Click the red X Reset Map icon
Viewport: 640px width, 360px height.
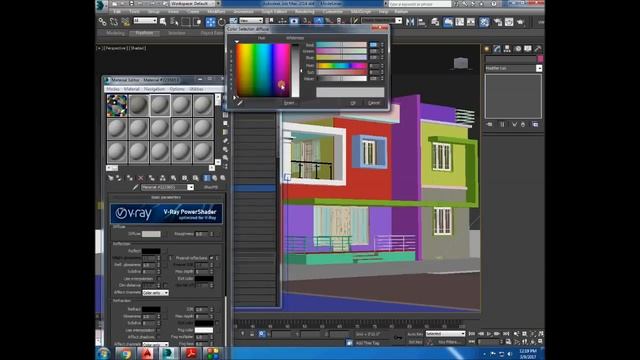141,178
